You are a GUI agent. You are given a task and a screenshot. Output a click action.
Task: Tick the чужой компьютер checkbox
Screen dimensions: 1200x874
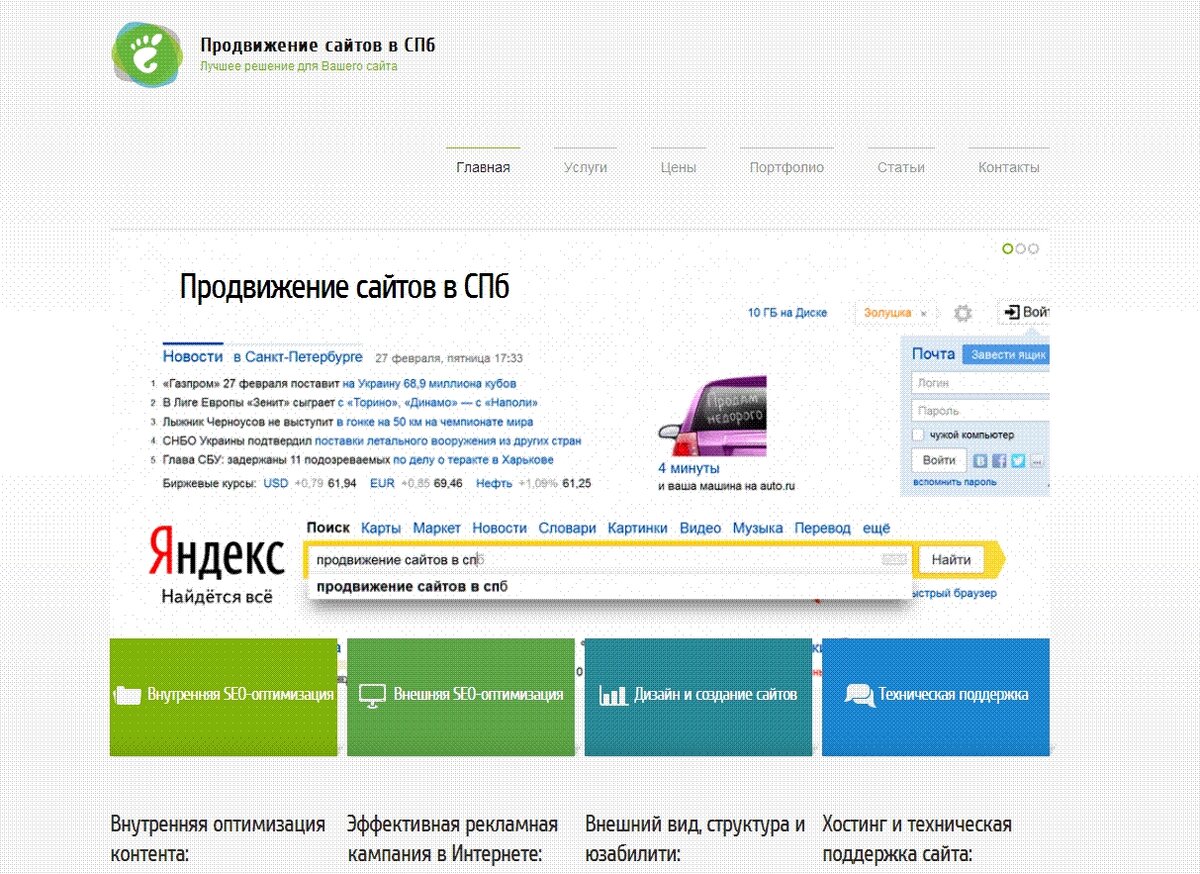[x=918, y=435]
